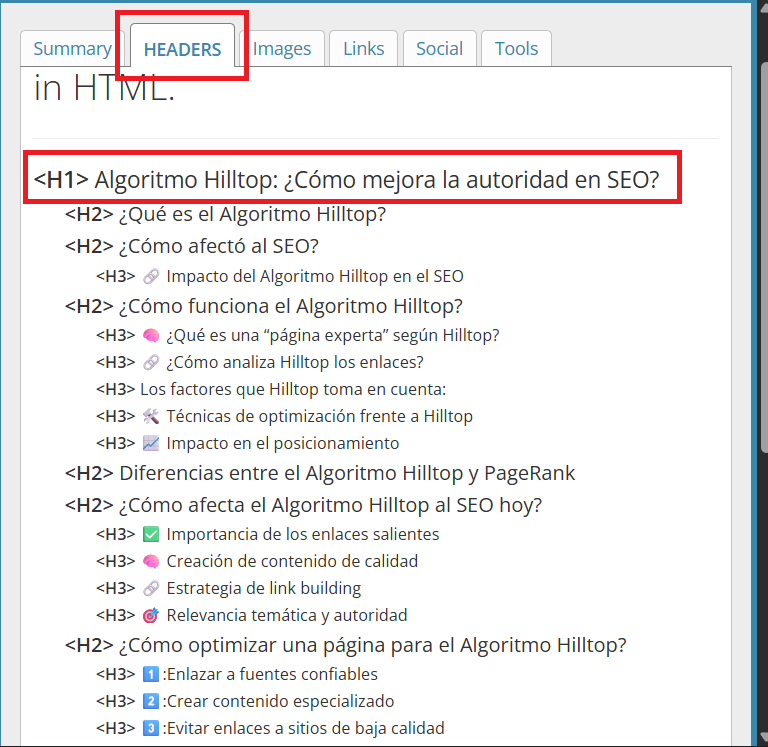Click the brain icon next to página experta heading
Viewport: 768px width, 747px height.
[151, 335]
